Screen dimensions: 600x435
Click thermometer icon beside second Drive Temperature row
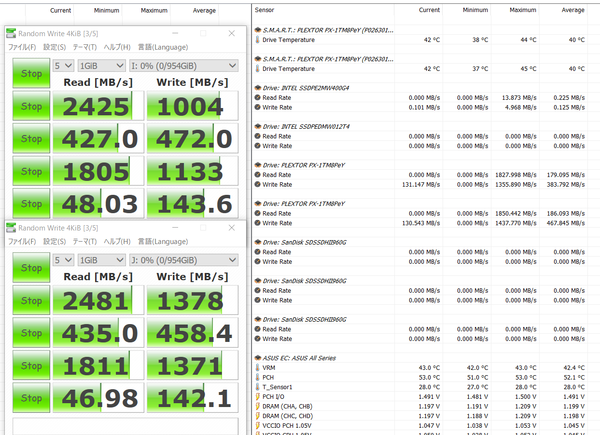coord(258,69)
